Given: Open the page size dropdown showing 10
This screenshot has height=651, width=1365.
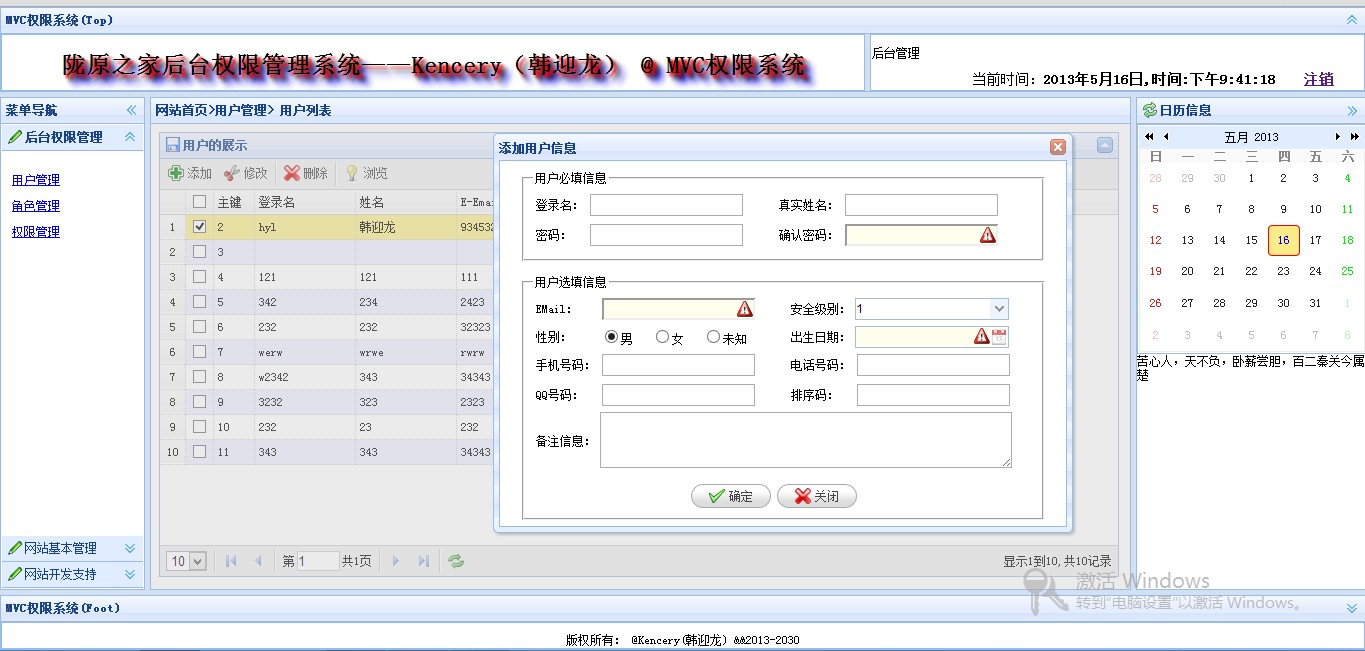Looking at the screenshot, I should [x=186, y=561].
